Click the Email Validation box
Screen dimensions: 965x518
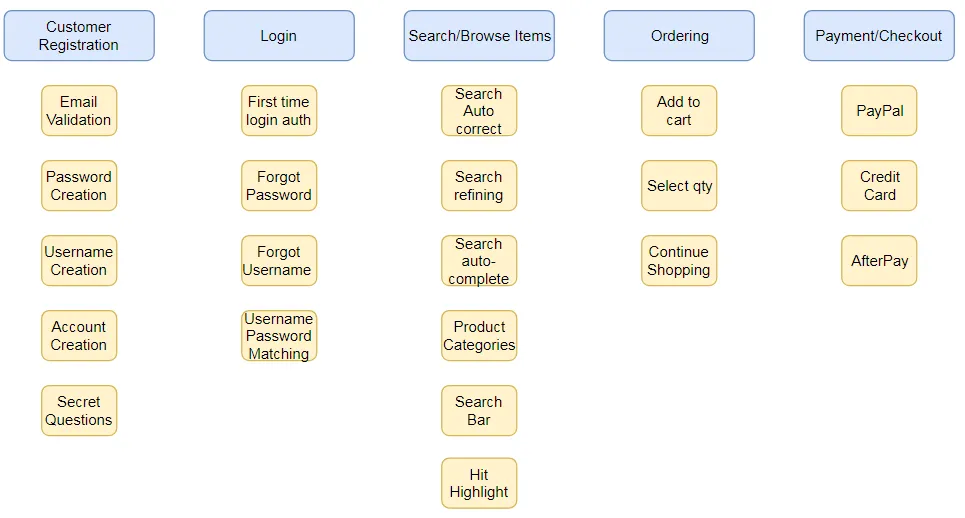point(79,111)
